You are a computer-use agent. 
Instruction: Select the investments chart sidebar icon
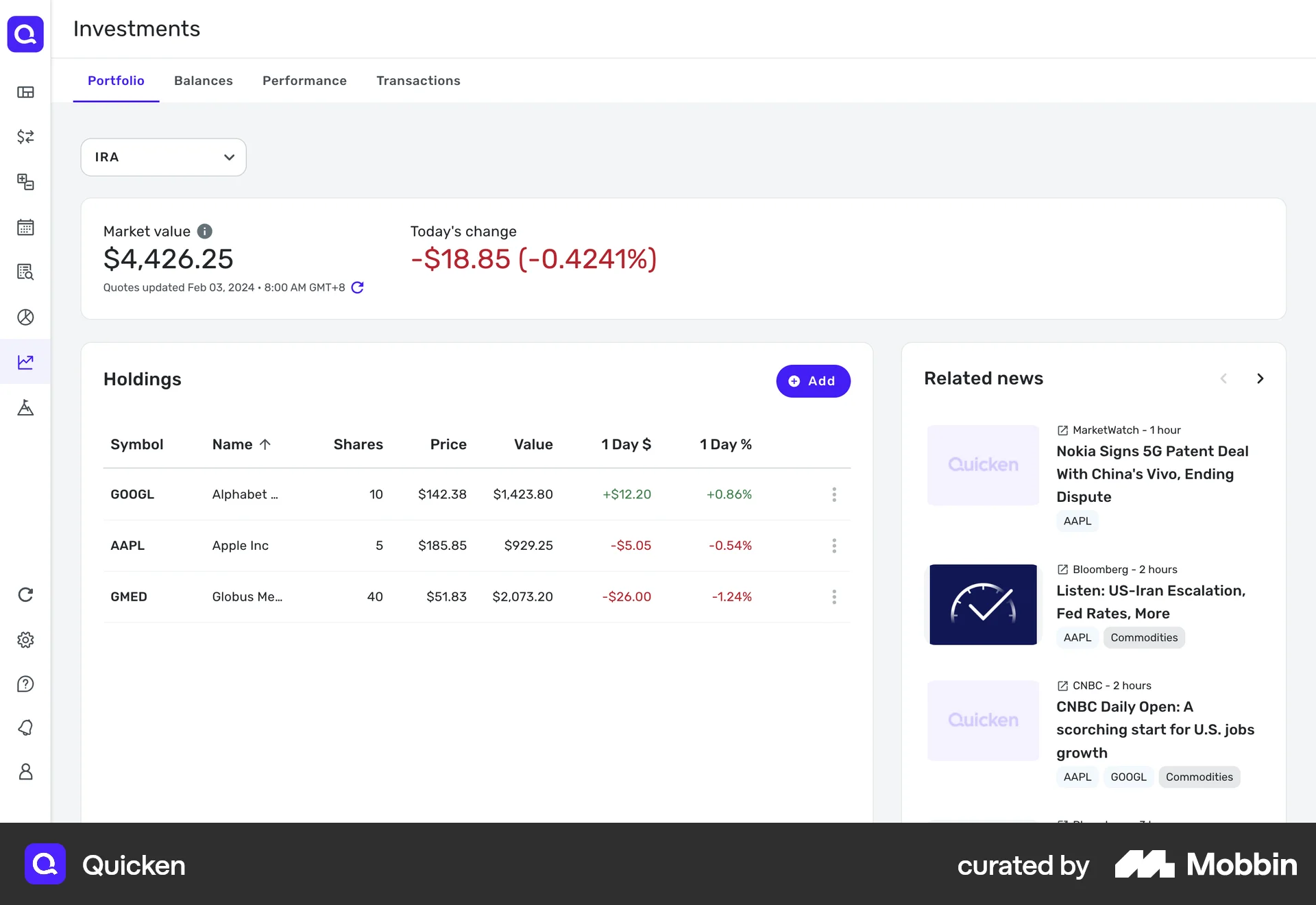pyautogui.click(x=25, y=362)
